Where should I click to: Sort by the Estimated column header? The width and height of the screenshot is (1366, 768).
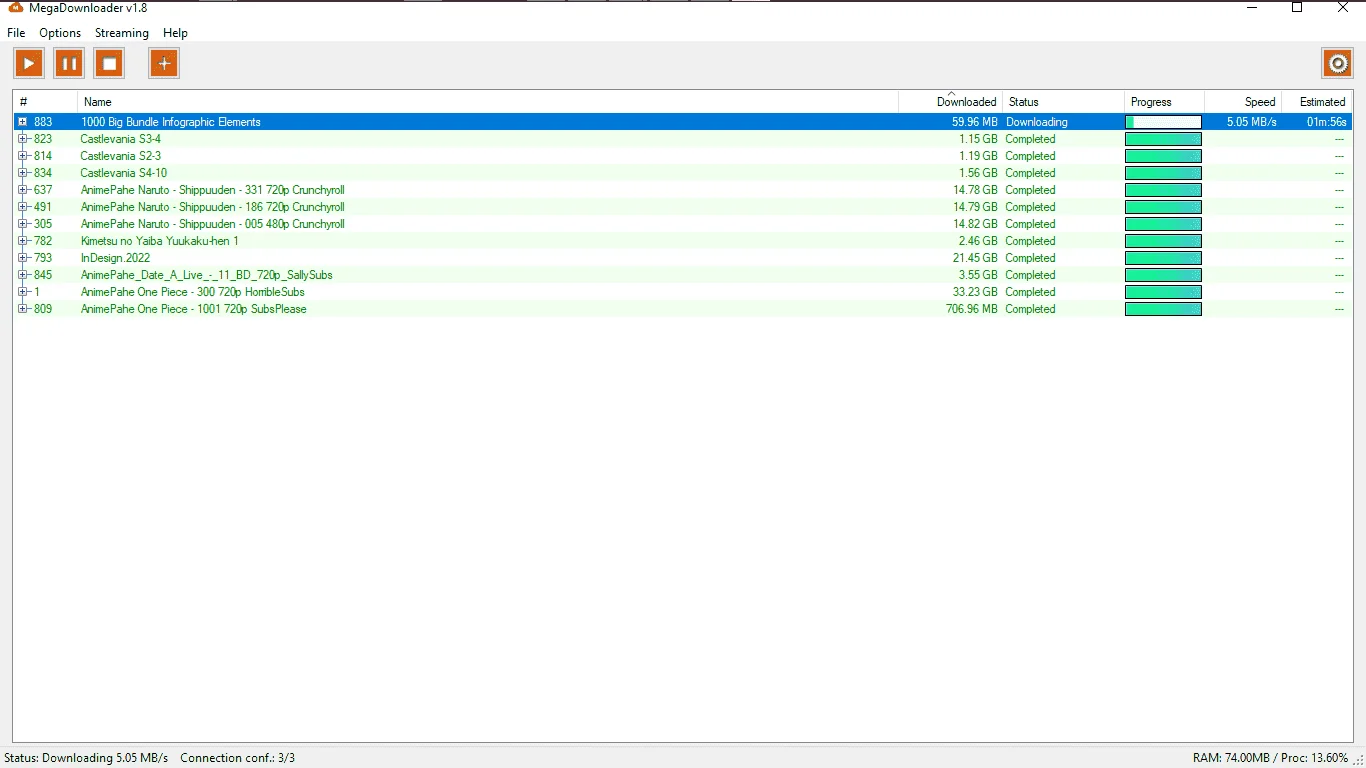[x=1316, y=102]
